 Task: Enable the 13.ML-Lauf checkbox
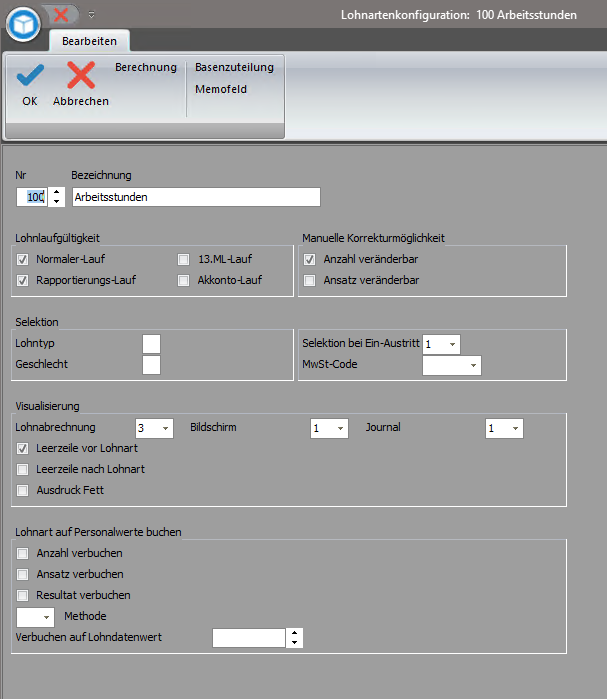pyautogui.click(x=183, y=259)
